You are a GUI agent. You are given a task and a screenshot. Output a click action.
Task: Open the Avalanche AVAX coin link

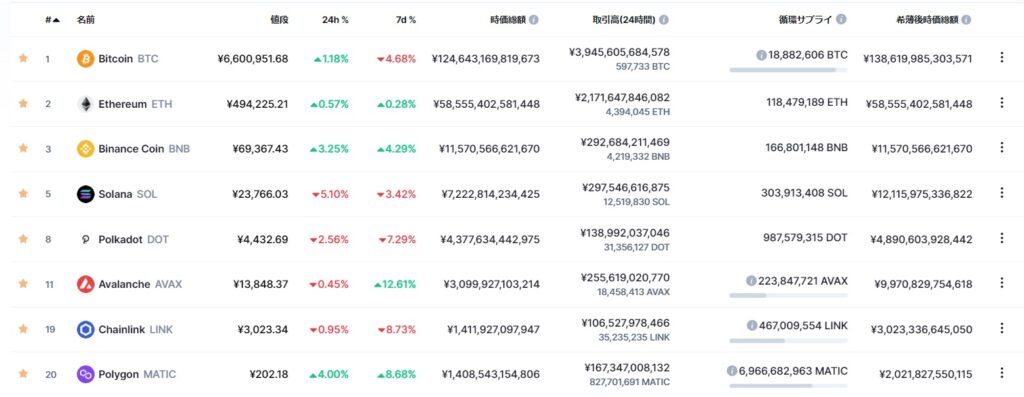pyautogui.click(x=140, y=284)
